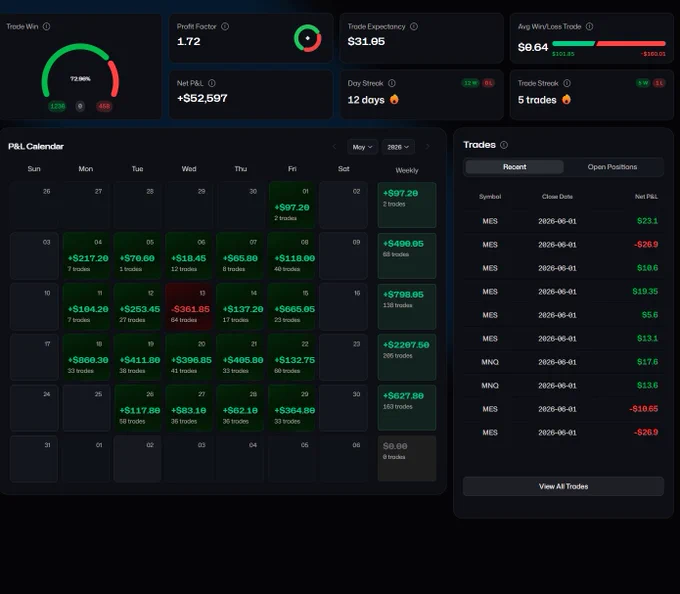Image resolution: width=680 pixels, height=594 pixels.
Task: Open the May month dropdown
Action: 363,147
